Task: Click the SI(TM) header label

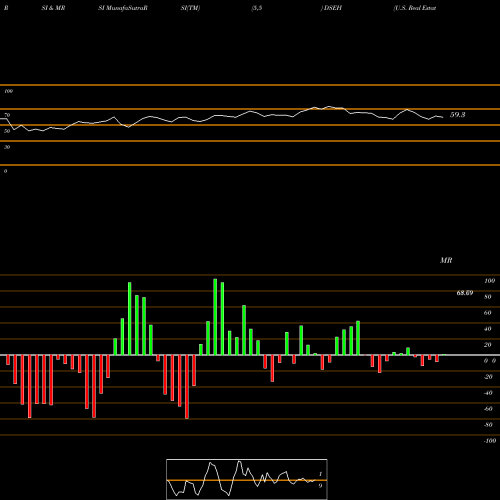Action: [190, 8]
